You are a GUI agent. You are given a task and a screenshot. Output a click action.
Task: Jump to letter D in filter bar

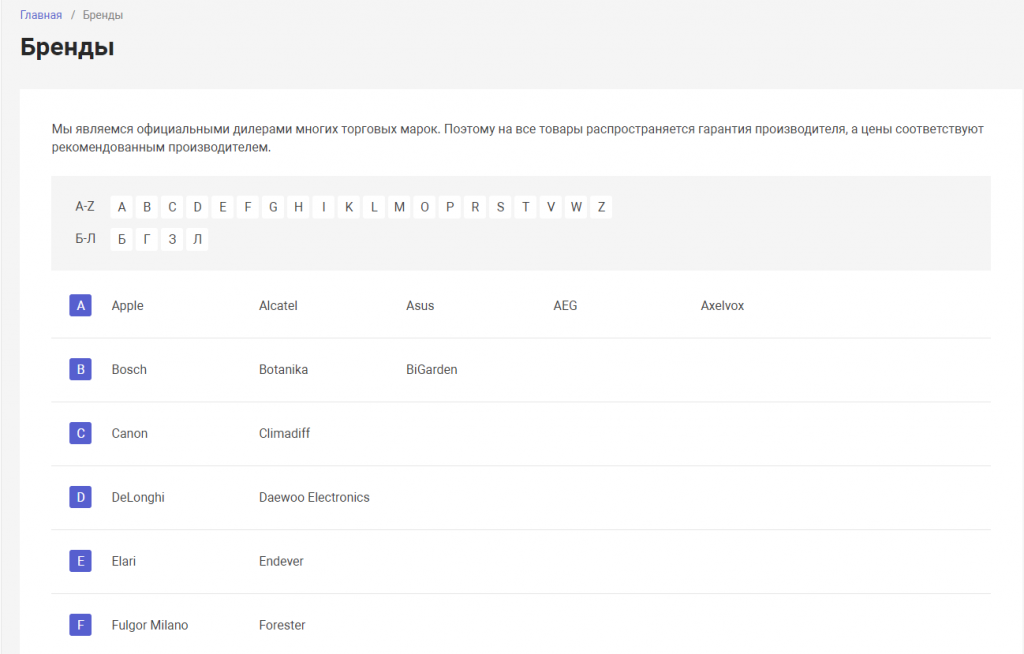click(x=197, y=207)
